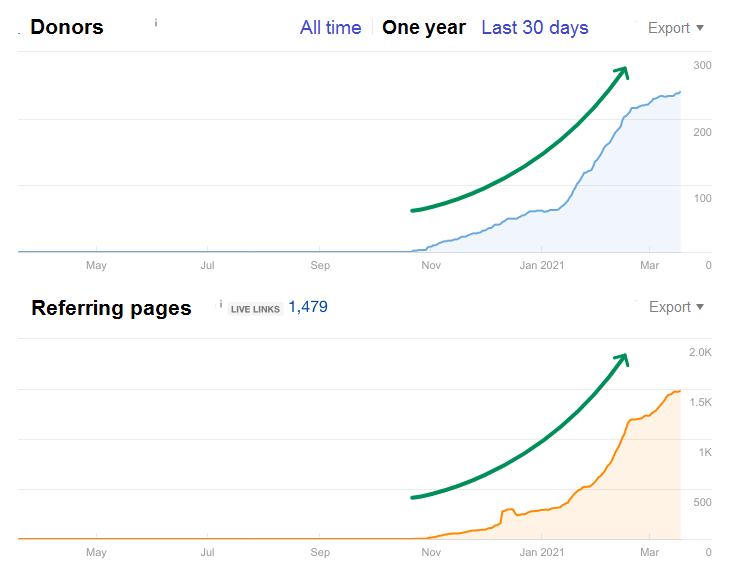Screen dimensions: 733x572
Task: Open the 1,479 live links count
Action: [x=308, y=307]
